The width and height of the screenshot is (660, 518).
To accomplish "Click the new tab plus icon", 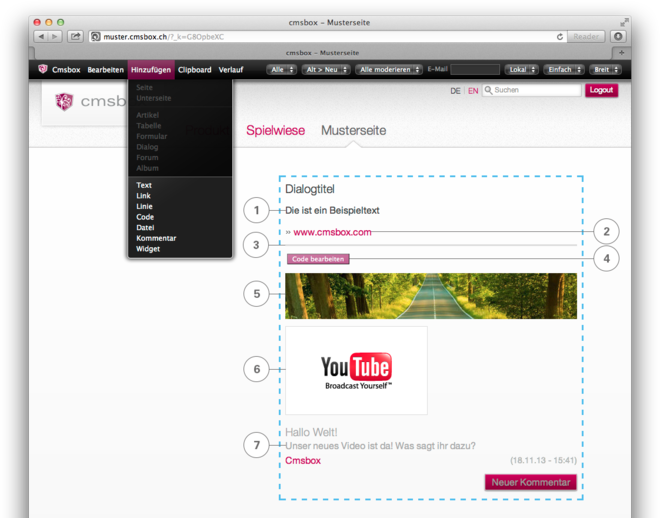I will click(x=621, y=53).
